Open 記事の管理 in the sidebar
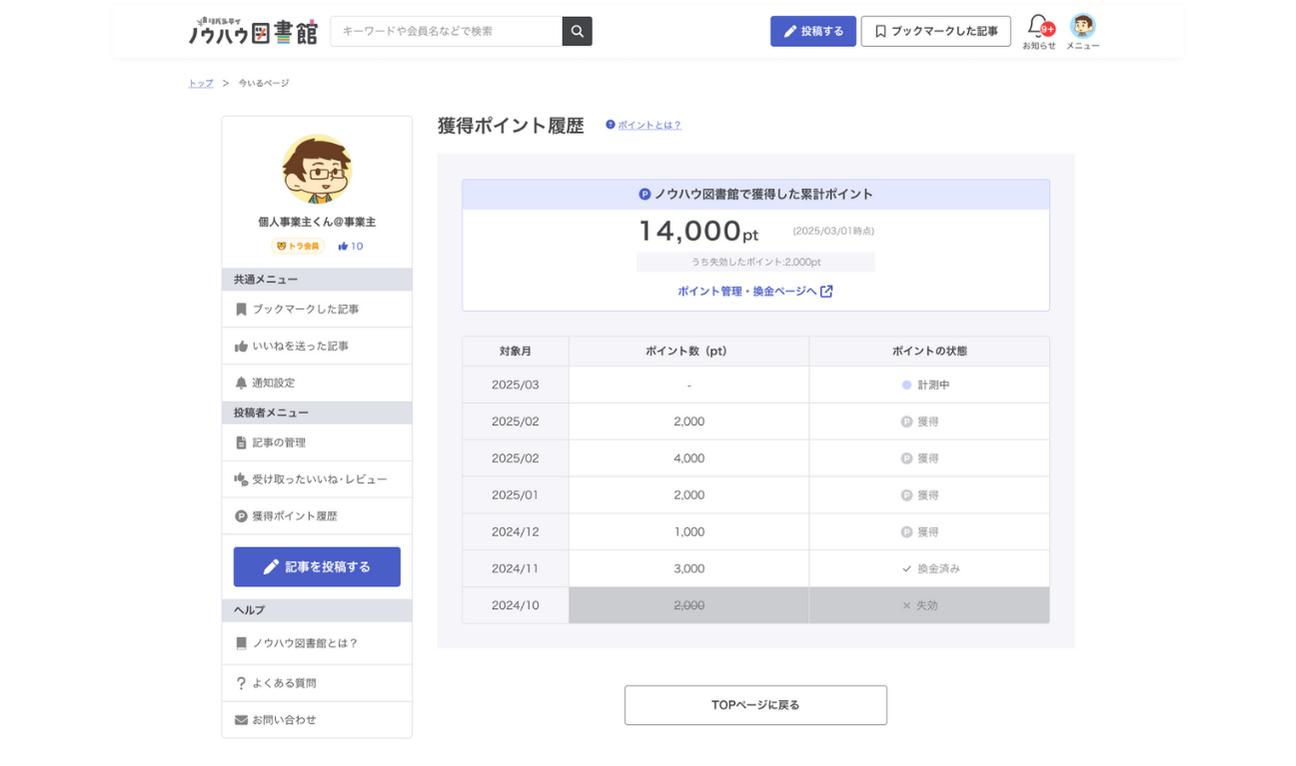Viewport: 1296px width, 766px height. click(x=278, y=443)
